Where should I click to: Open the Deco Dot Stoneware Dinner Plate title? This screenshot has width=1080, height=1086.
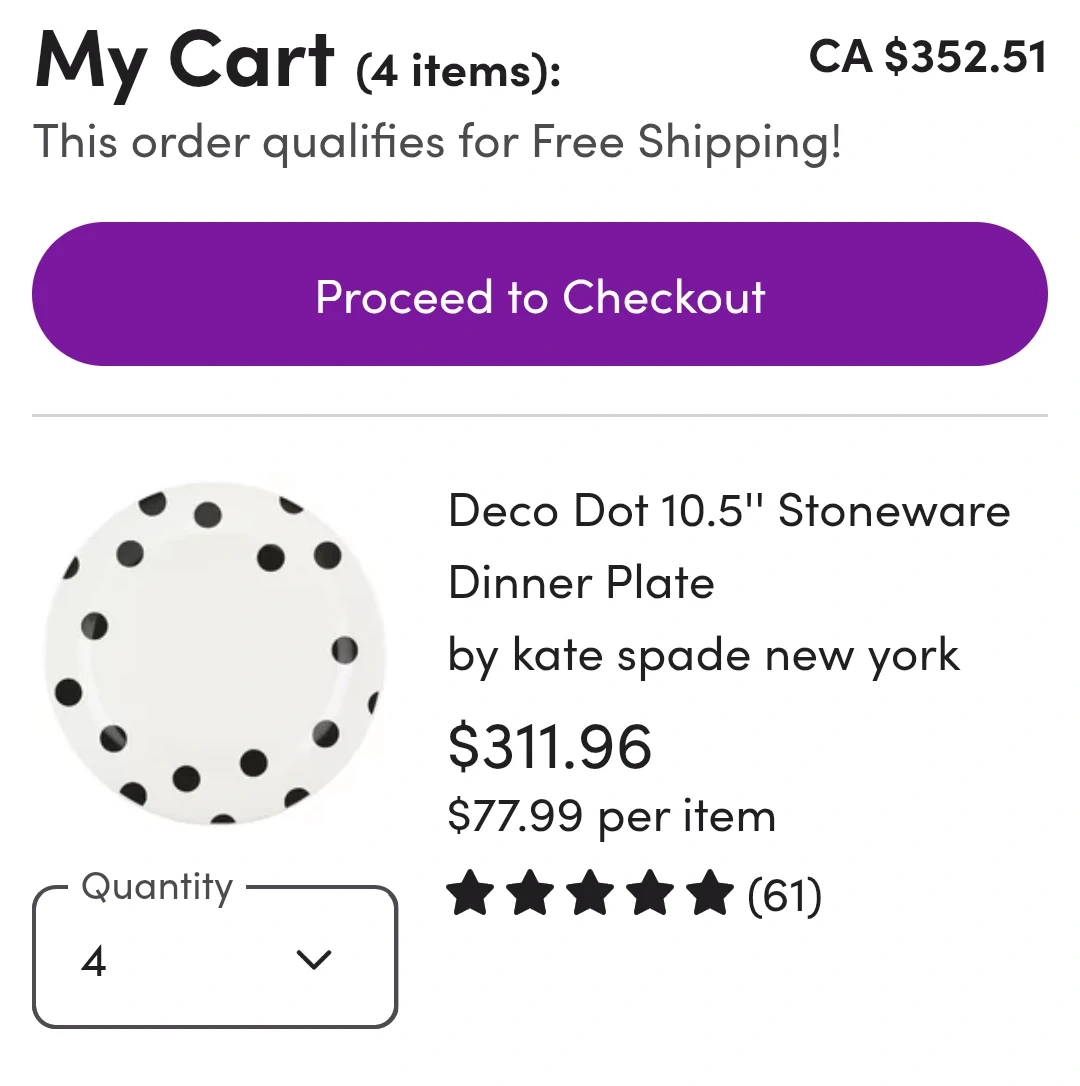click(x=728, y=546)
